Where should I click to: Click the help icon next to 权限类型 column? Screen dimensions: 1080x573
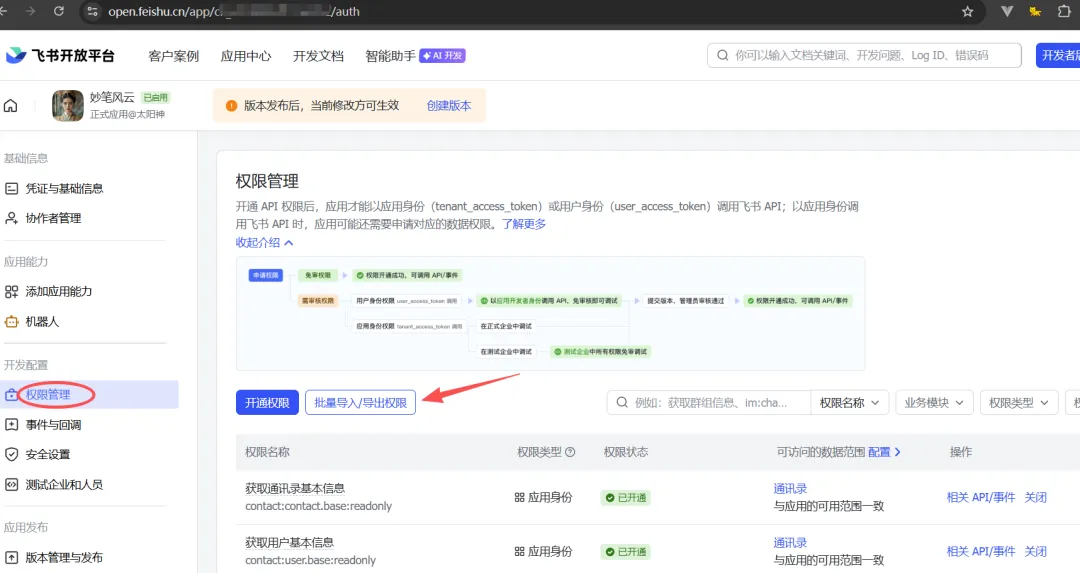pos(570,452)
